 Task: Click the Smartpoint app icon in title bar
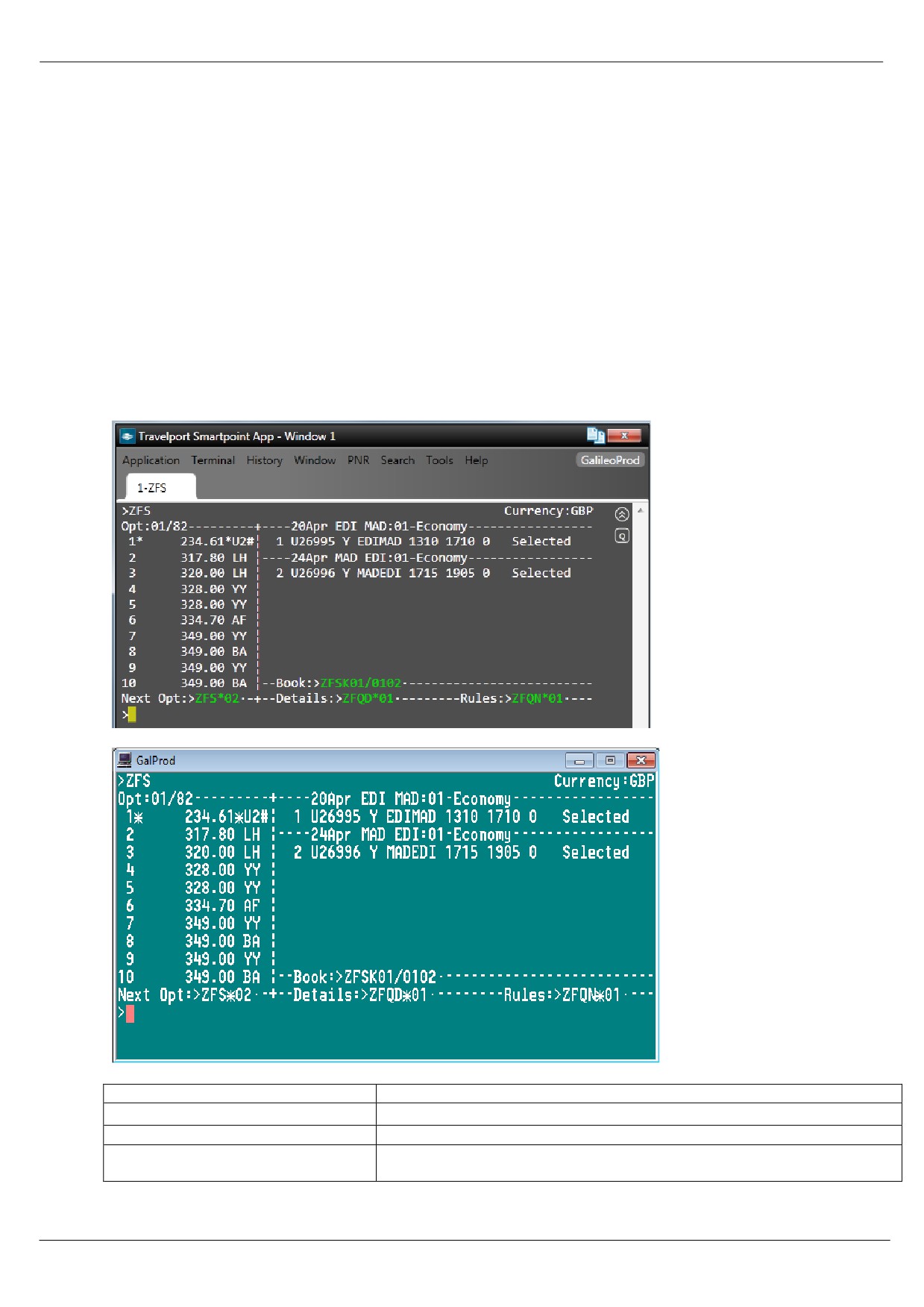pyautogui.click(x=128, y=436)
